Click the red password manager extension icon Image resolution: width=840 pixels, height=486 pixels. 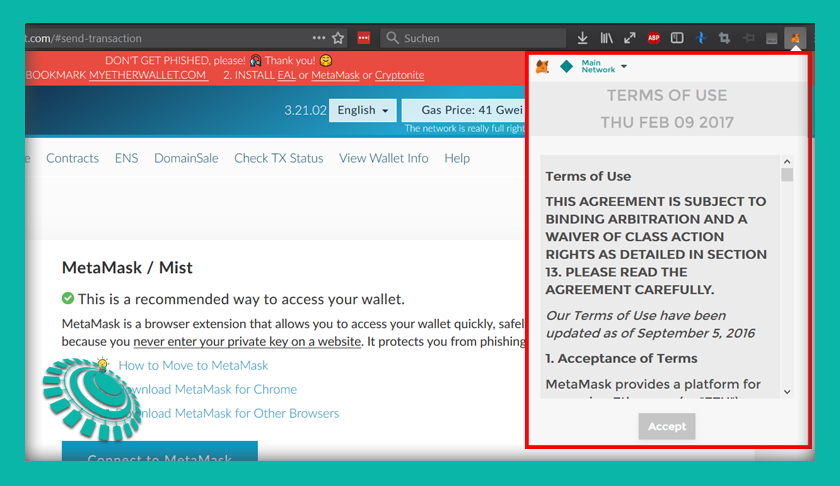[364, 38]
